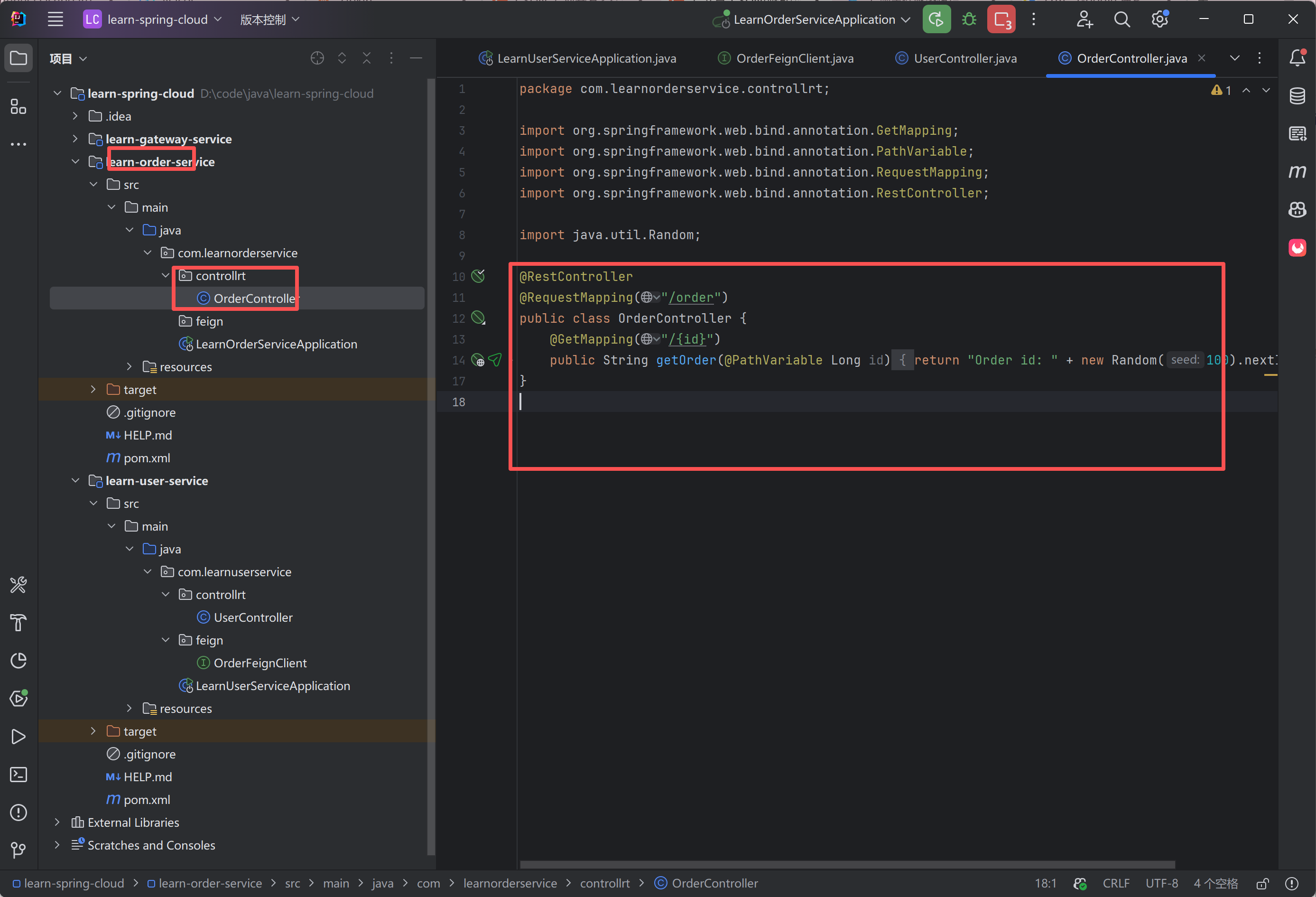Open run configuration LearnOrderServiceApplication dropdown

pos(812,19)
